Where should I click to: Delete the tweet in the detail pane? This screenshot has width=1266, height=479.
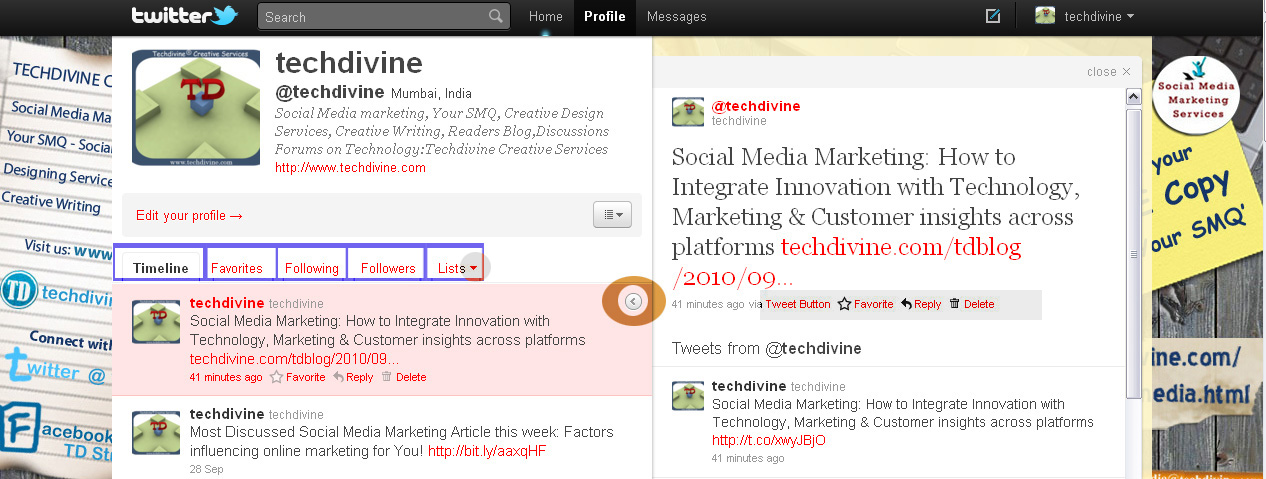click(x=971, y=304)
